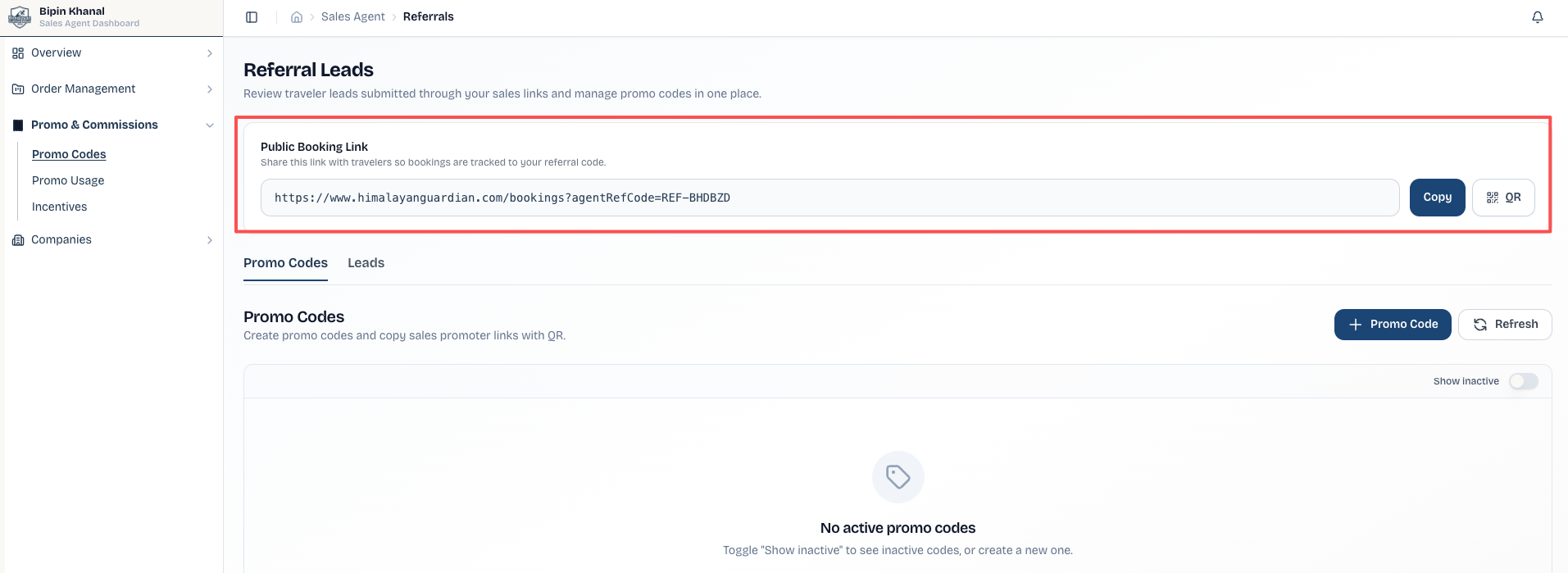This screenshot has height=573, width=1568.
Task: Show QR code for booking link
Action: (x=1503, y=198)
